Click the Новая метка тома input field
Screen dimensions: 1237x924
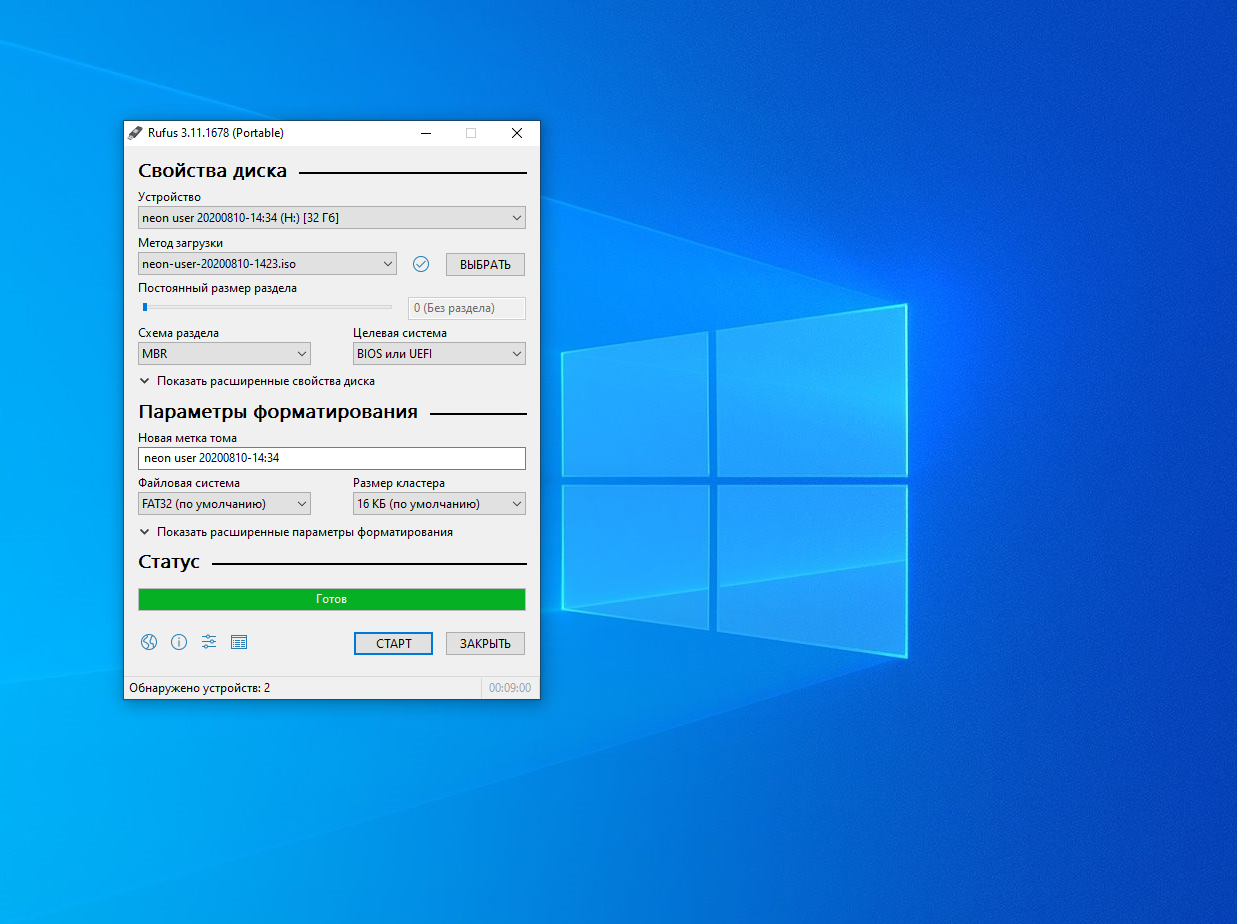point(332,458)
